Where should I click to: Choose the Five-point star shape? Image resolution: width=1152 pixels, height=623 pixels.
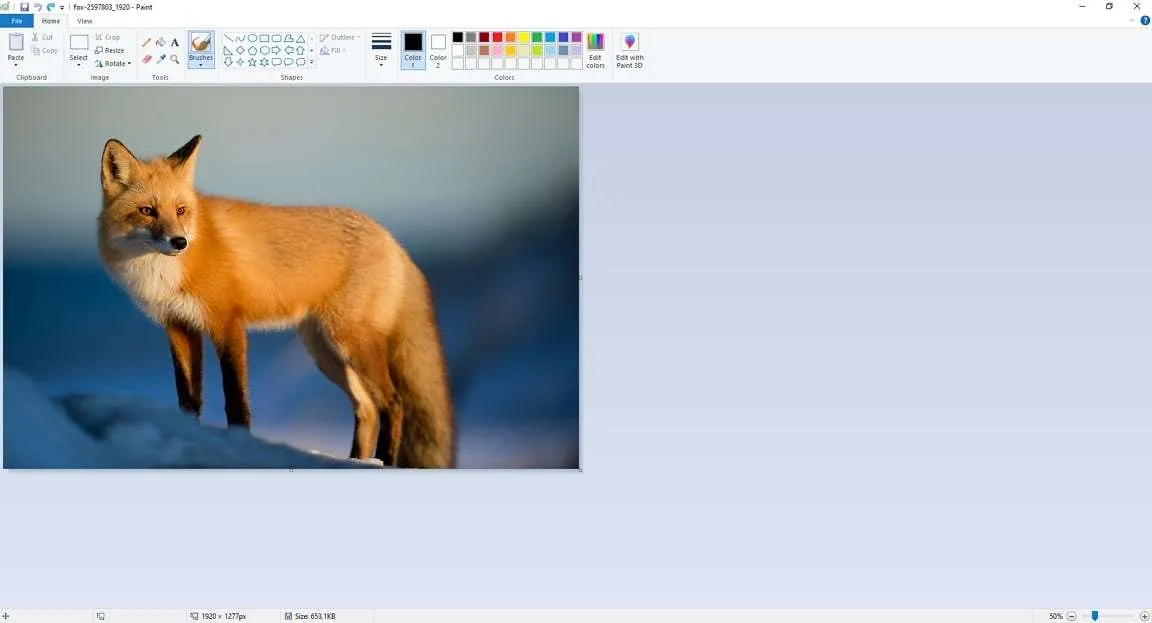[252, 62]
